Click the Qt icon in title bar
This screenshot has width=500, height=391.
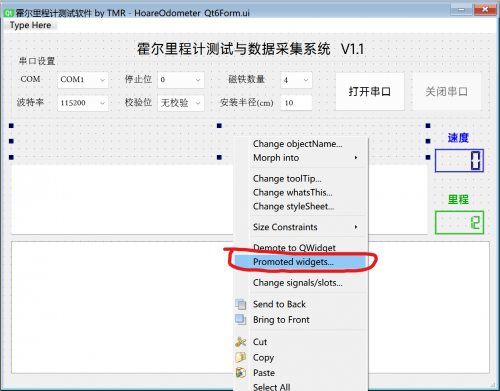[8, 13]
